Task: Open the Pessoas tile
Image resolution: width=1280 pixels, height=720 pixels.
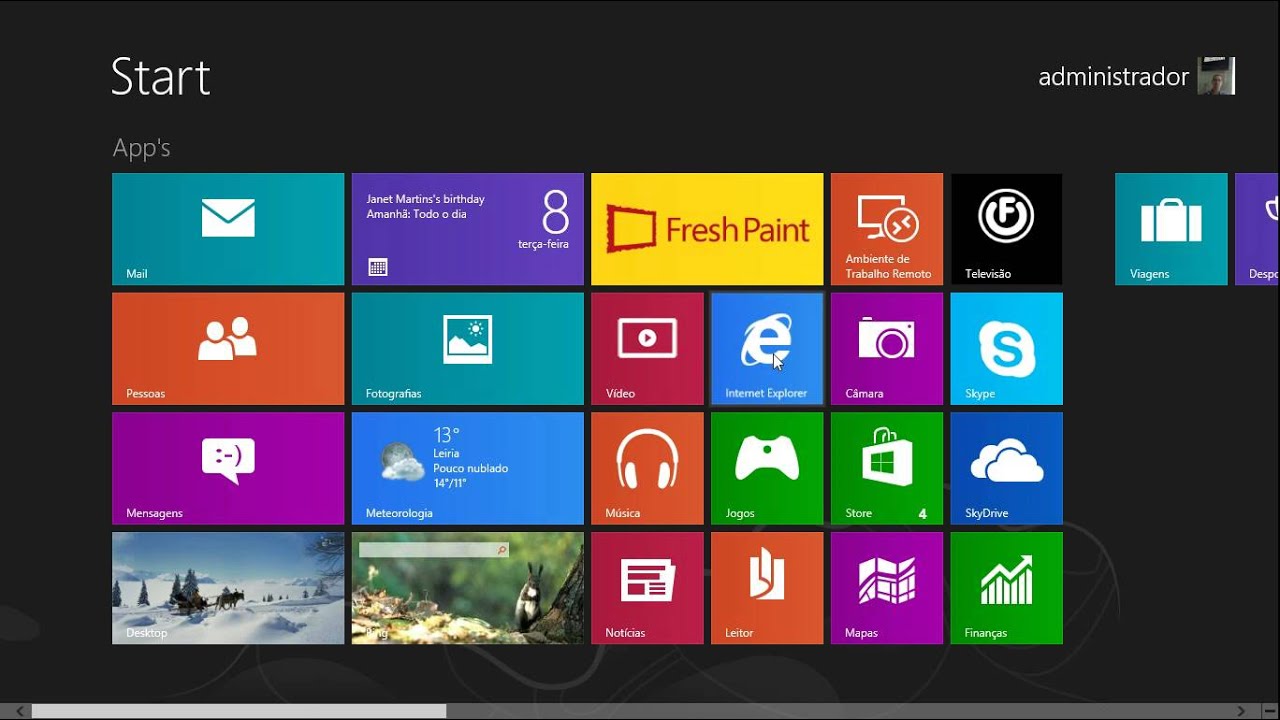Action: (x=228, y=349)
